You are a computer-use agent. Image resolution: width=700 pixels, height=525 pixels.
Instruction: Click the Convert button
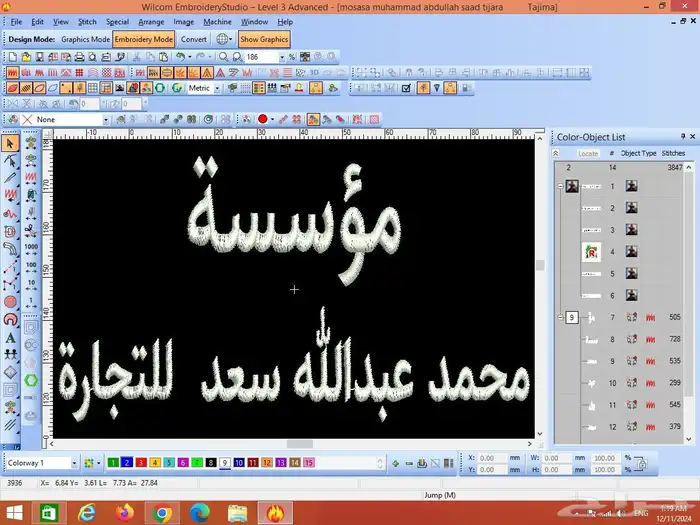(194, 39)
